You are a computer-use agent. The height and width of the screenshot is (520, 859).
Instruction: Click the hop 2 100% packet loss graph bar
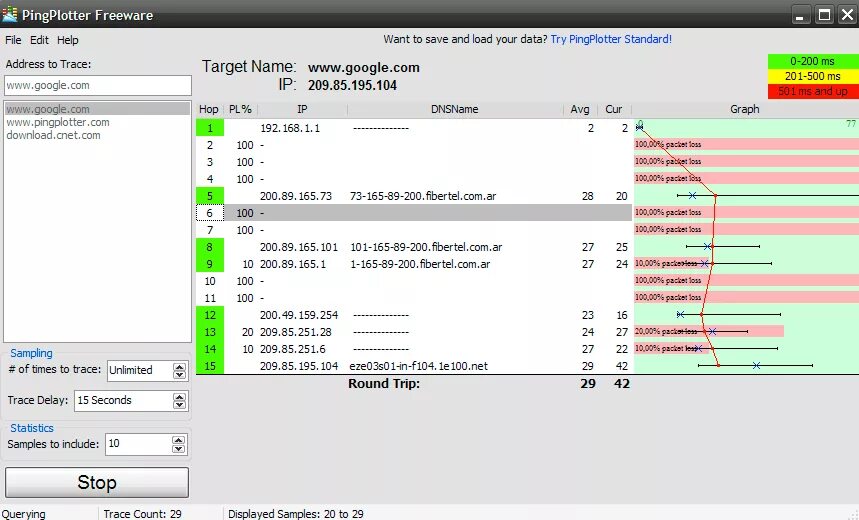[x=746, y=144]
